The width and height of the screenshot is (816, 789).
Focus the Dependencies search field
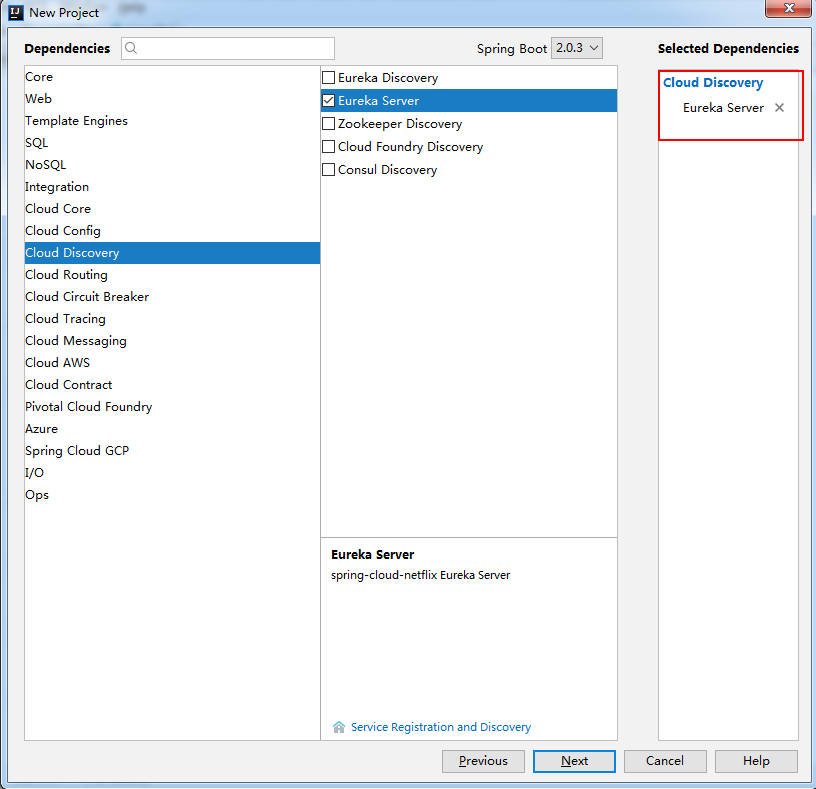tap(228, 48)
